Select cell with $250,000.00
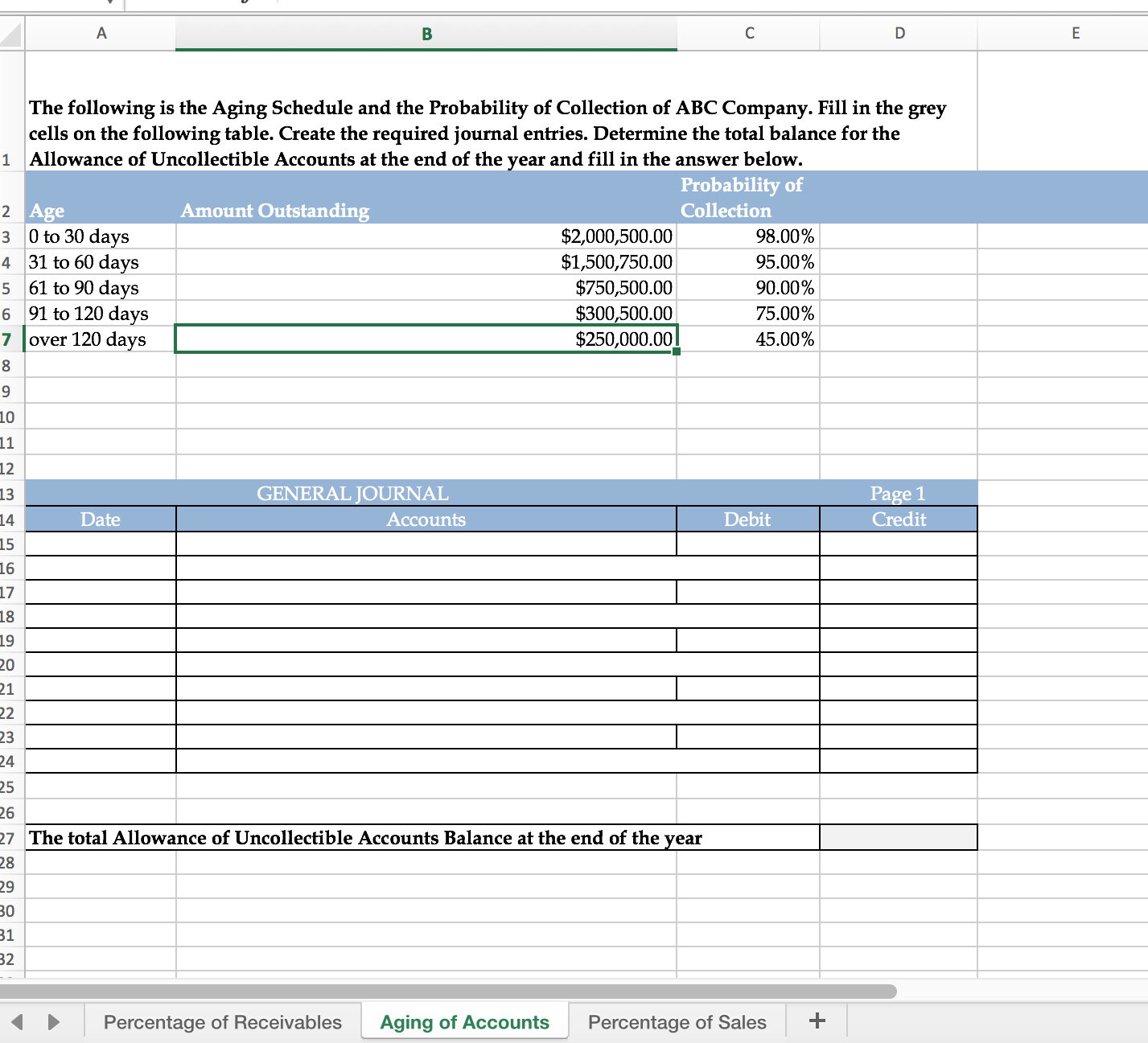The image size is (1148, 1043). pyautogui.click(x=426, y=339)
